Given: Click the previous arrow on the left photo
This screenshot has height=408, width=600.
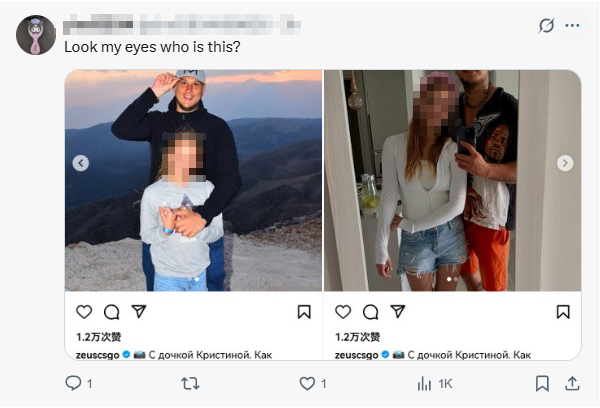Looking at the screenshot, I should [x=81, y=163].
